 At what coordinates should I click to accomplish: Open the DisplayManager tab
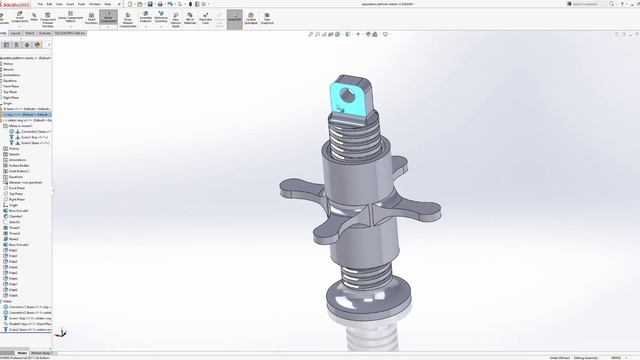click(38, 45)
